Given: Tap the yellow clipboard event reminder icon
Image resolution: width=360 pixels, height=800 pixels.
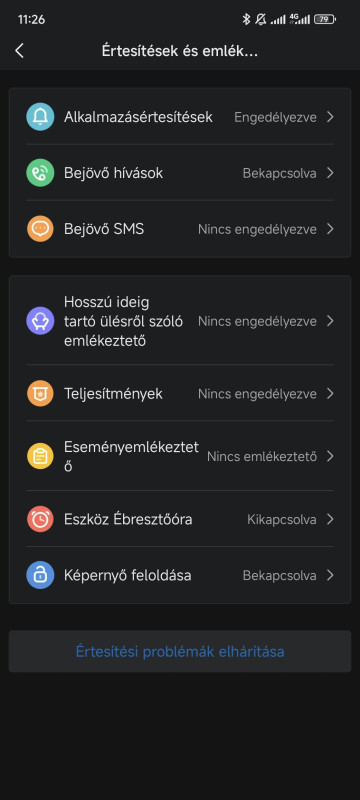Looking at the screenshot, I should (x=40, y=456).
